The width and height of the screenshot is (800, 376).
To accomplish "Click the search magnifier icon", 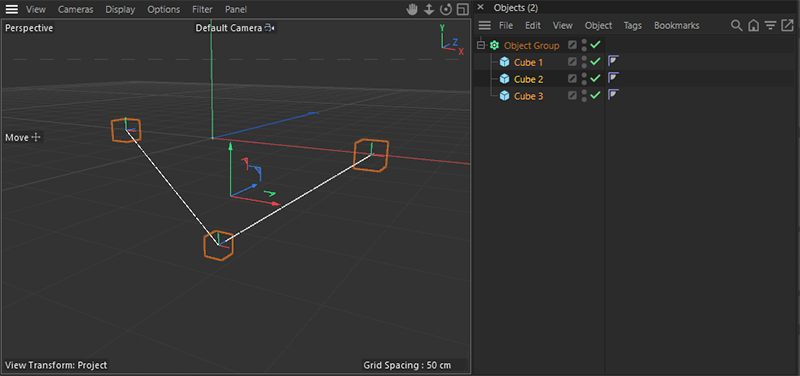I will click(x=736, y=26).
